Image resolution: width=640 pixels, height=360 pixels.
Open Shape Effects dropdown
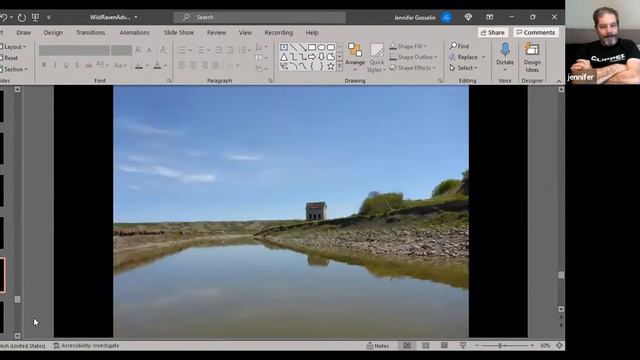[413, 68]
